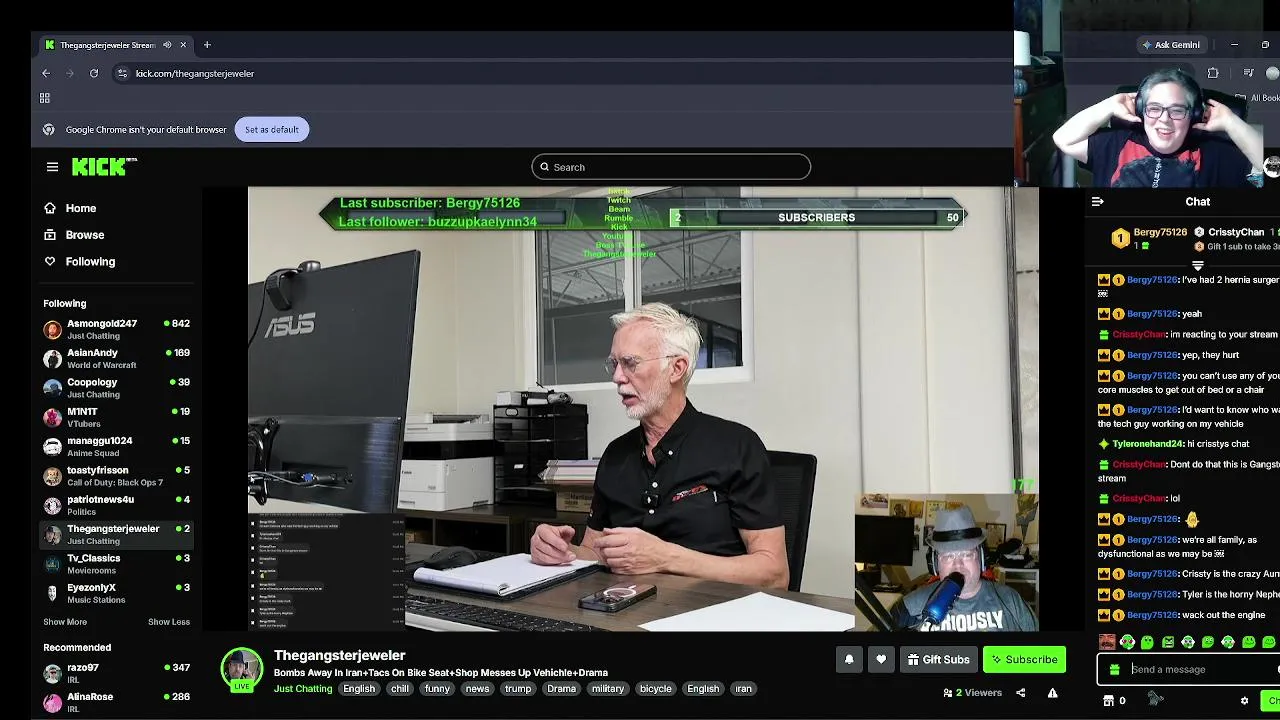The height and width of the screenshot is (720, 1280).
Task: Select Thegangsterjeweler in the Following list
Action: (116, 534)
